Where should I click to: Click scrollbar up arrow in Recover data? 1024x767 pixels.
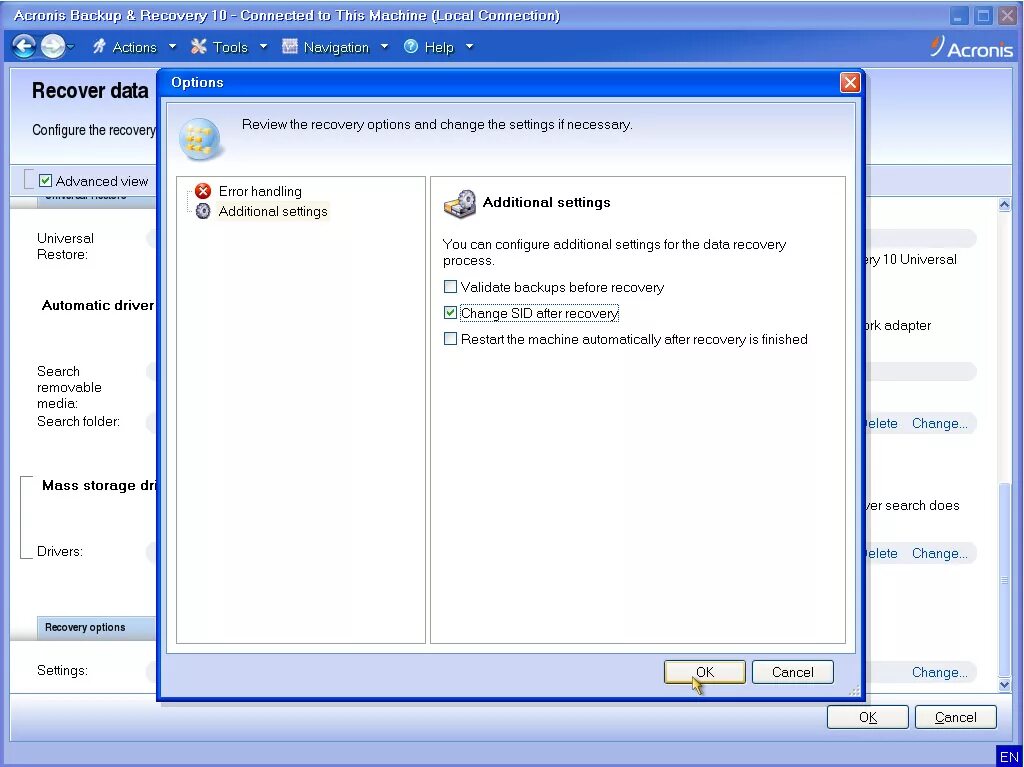1004,204
